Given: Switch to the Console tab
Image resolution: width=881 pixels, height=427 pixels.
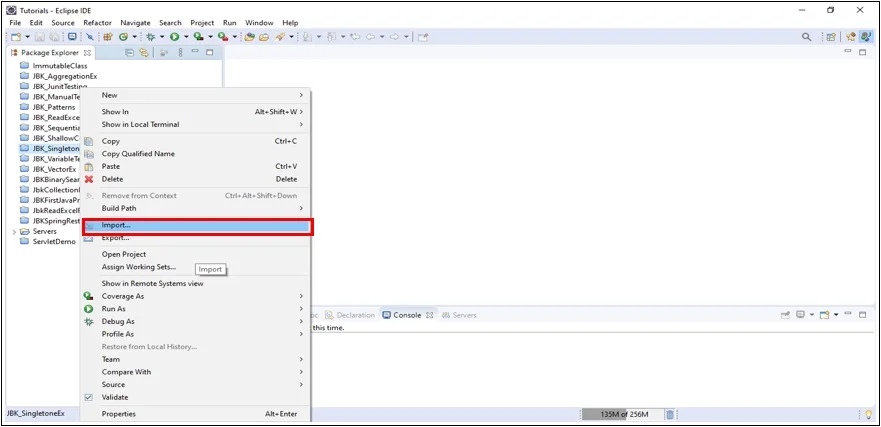Looking at the screenshot, I should [407, 315].
